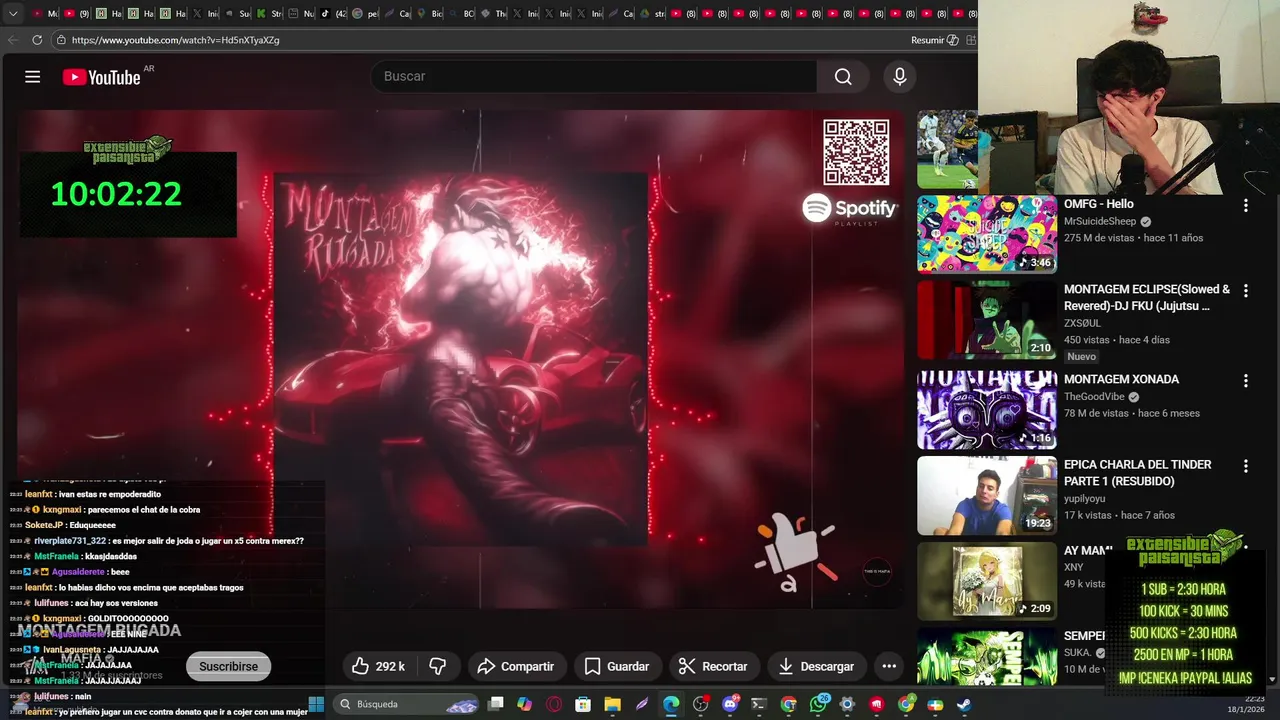The image size is (1280, 720).
Task: Open options menu for MONTAGEM ECLIPSE video
Action: [1245, 291]
